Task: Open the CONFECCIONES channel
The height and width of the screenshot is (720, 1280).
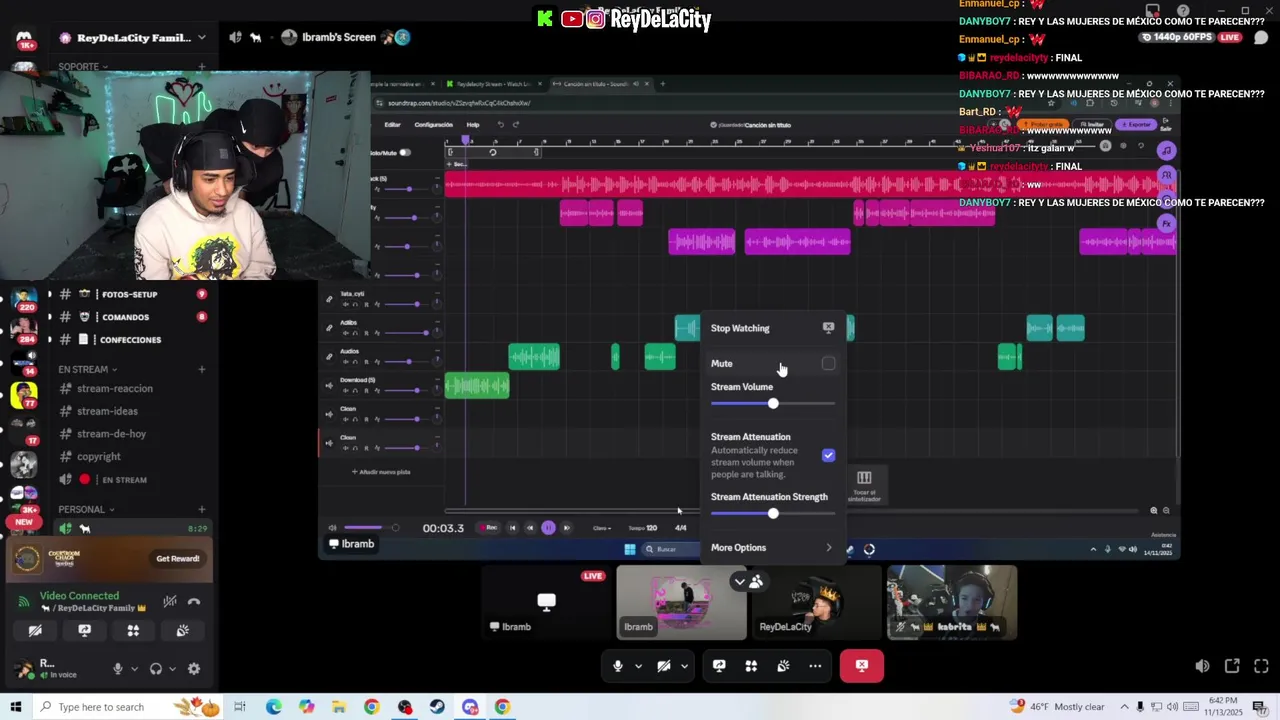Action: (130, 340)
